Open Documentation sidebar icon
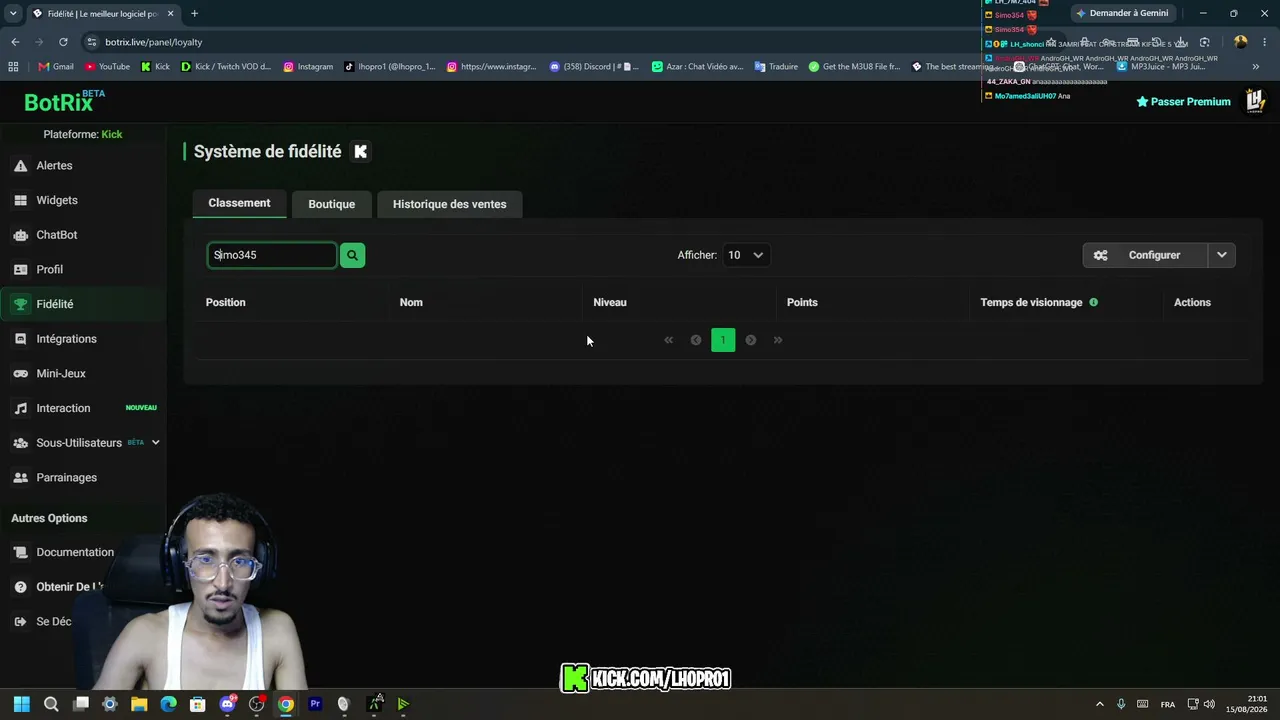Screen dimensions: 1280x720 [20, 552]
